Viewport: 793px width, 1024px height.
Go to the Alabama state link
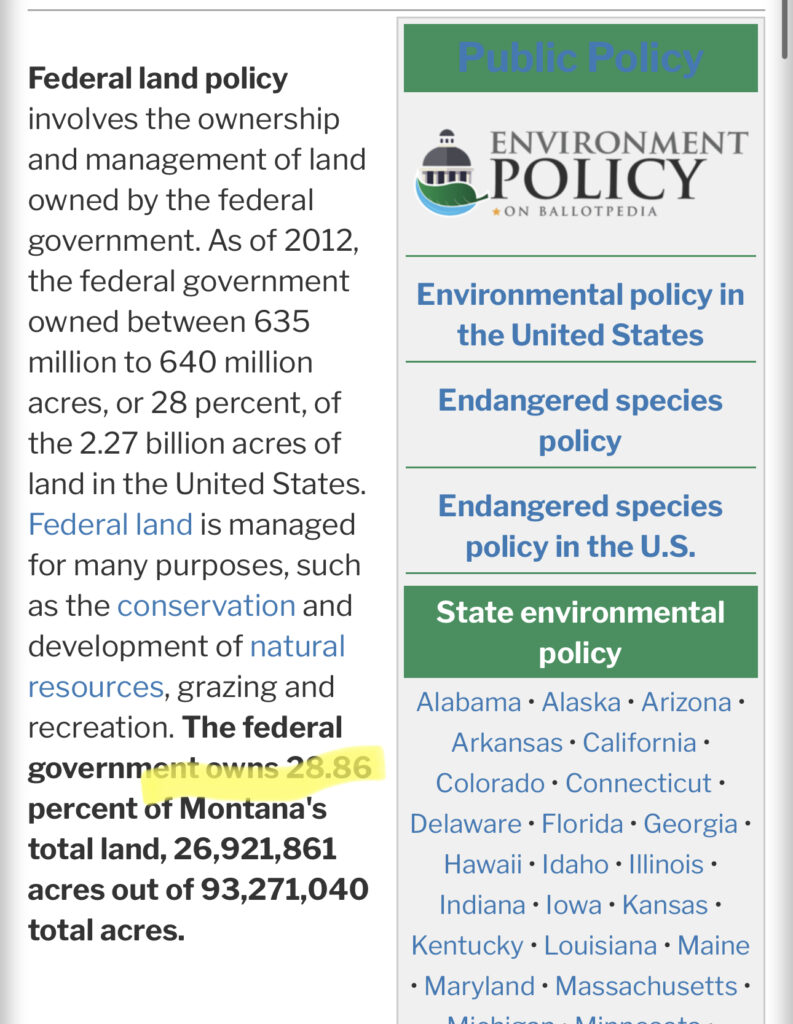coord(468,702)
